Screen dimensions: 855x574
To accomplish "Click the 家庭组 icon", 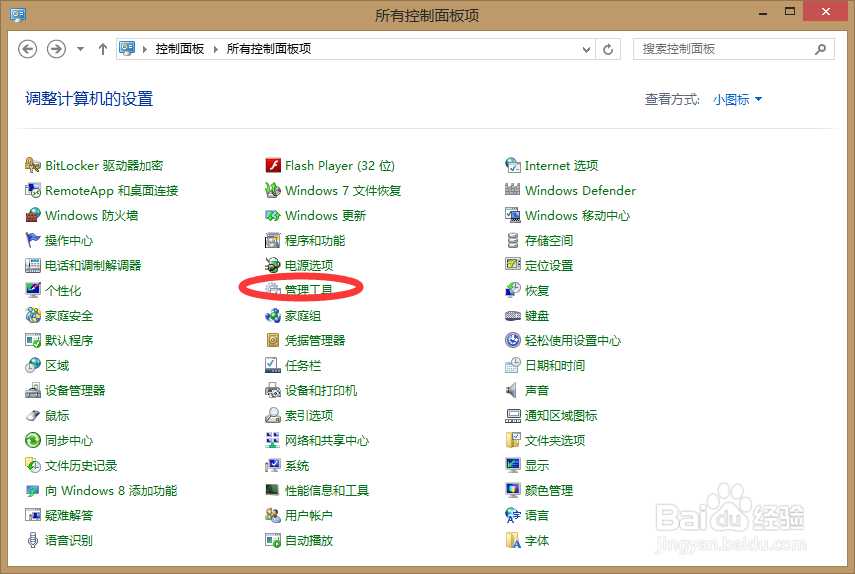I will [273, 315].
